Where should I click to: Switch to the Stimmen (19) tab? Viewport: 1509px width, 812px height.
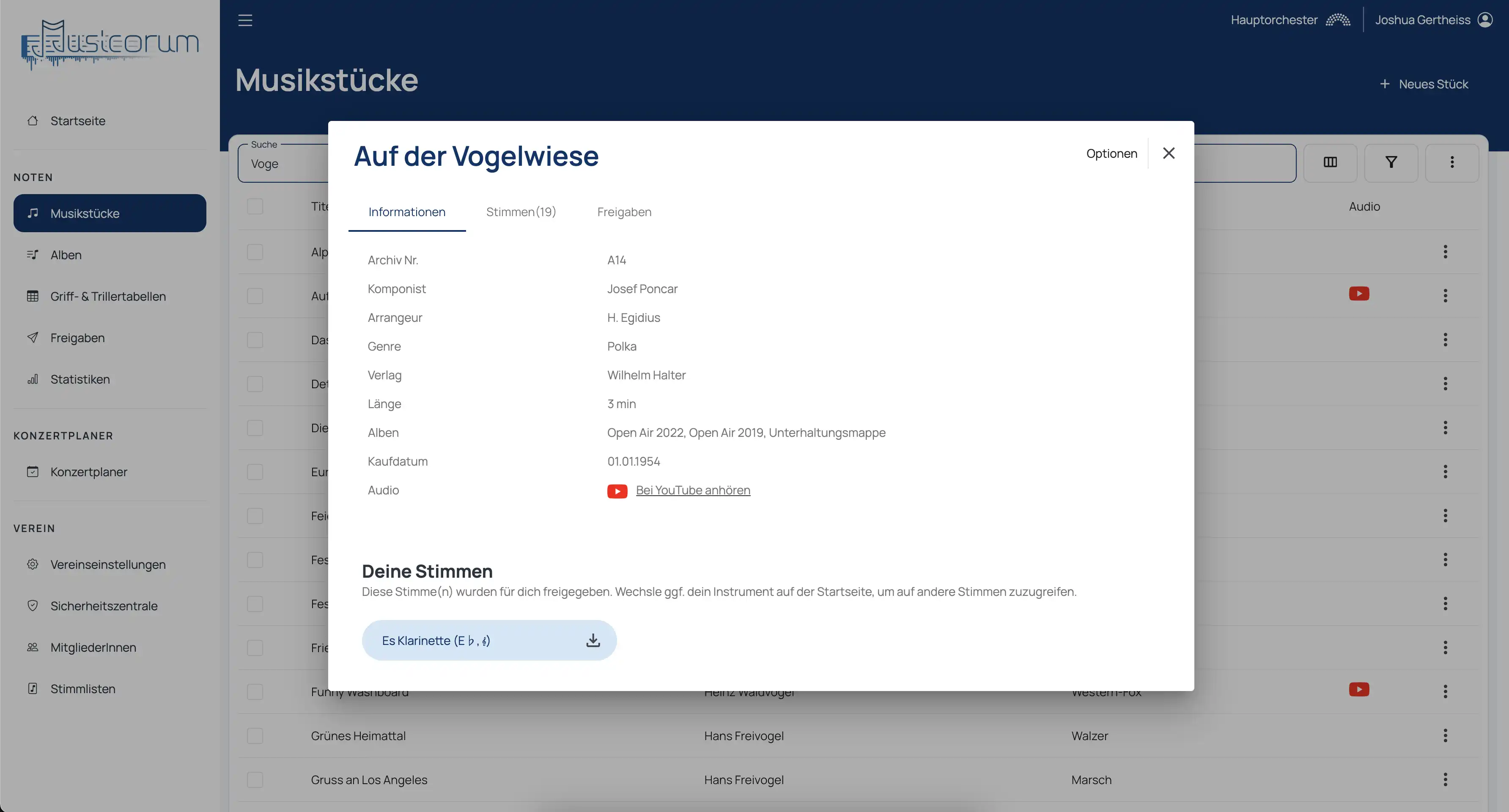pos(521,212)
